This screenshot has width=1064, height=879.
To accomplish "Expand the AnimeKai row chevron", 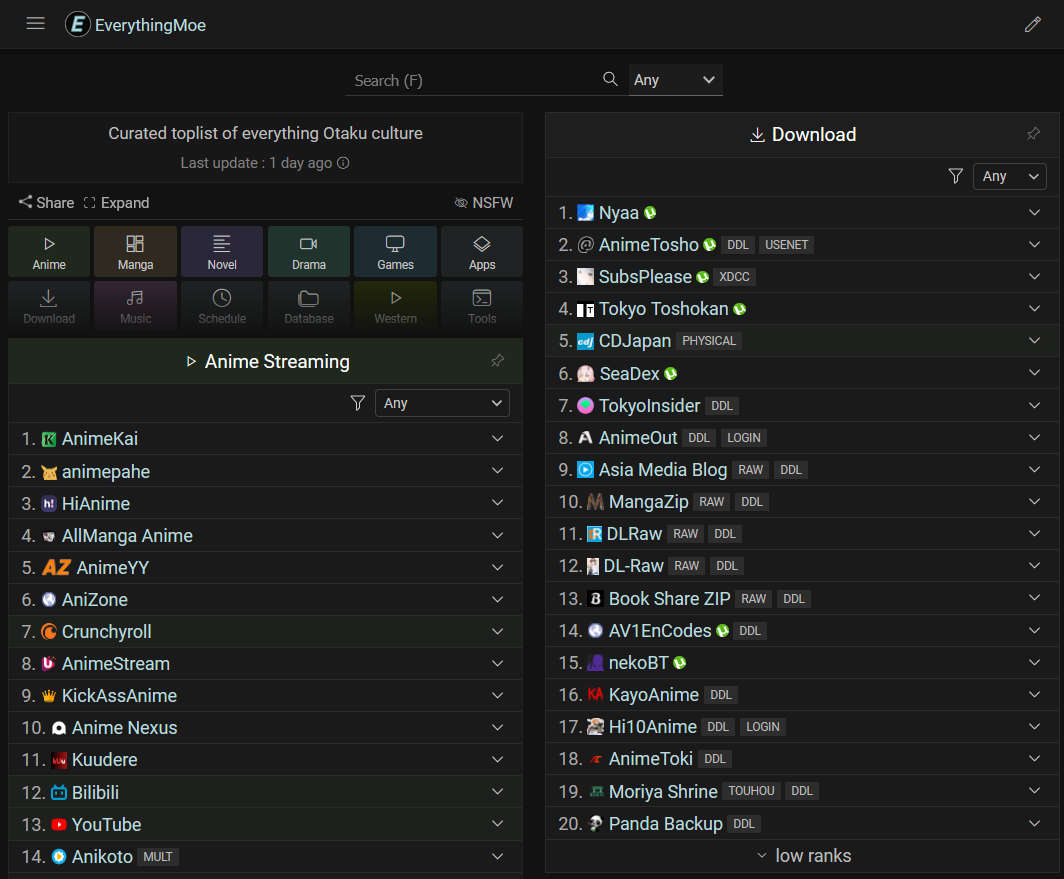I will pos(497,438).
